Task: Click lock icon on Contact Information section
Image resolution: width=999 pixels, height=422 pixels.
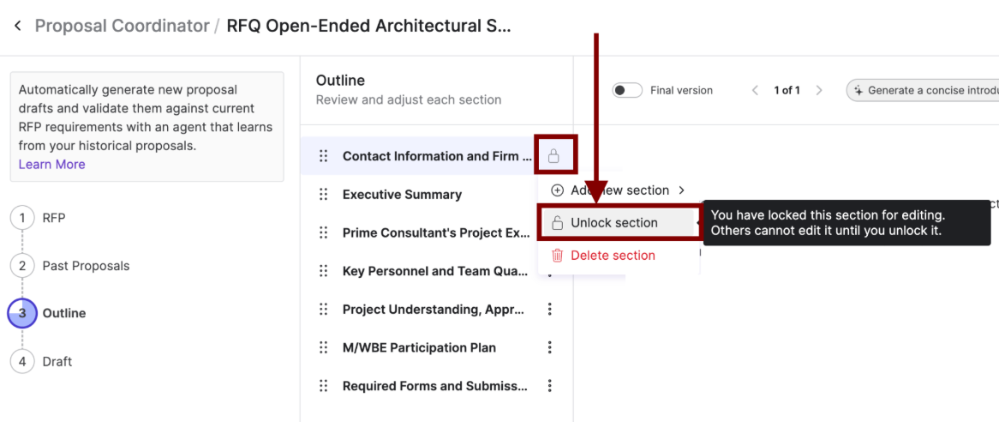Action: [554, 156]
